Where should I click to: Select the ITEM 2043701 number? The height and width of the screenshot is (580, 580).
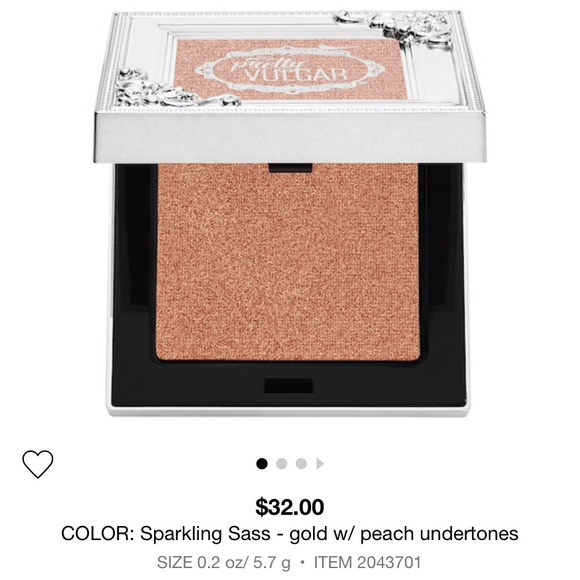(x=368, y=563)
